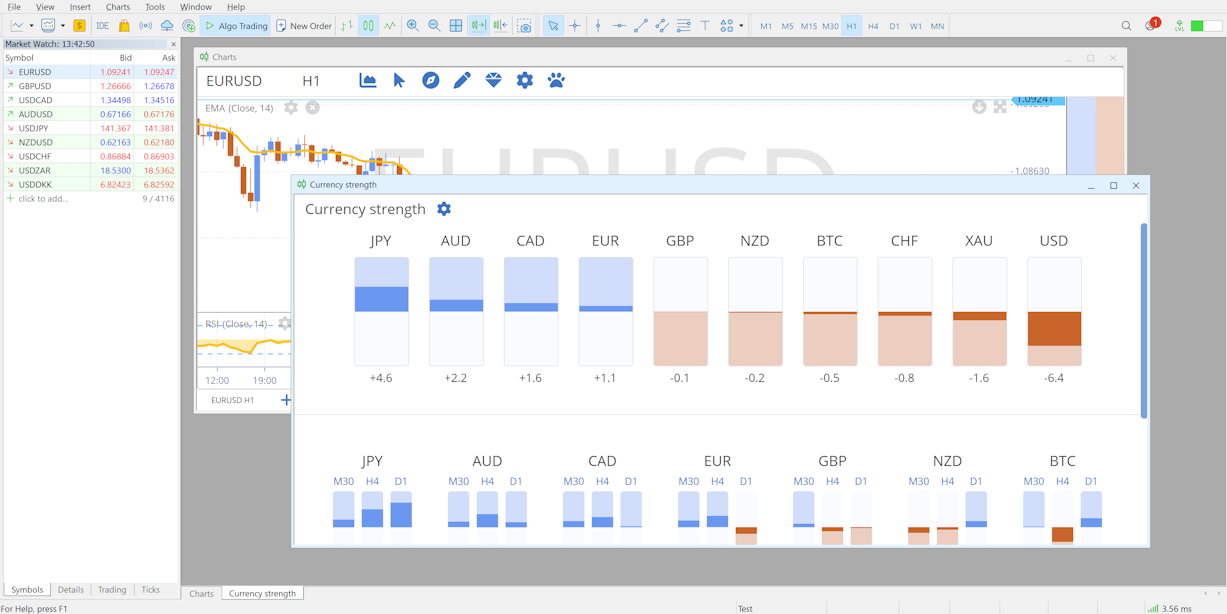Switch to the Charts bottom tab

point(201,593)
